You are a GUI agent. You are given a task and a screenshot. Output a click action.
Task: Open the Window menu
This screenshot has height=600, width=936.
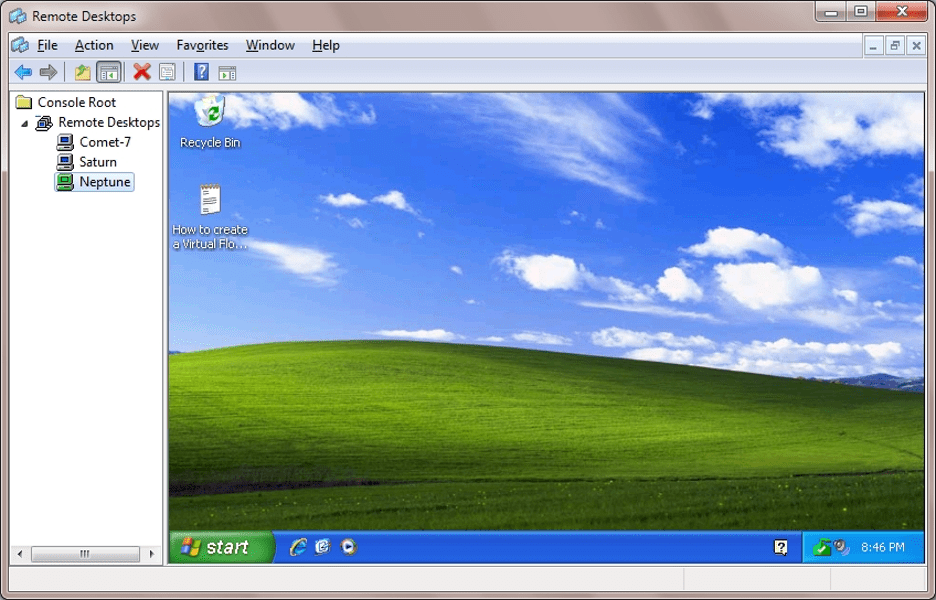click(270, 45)
